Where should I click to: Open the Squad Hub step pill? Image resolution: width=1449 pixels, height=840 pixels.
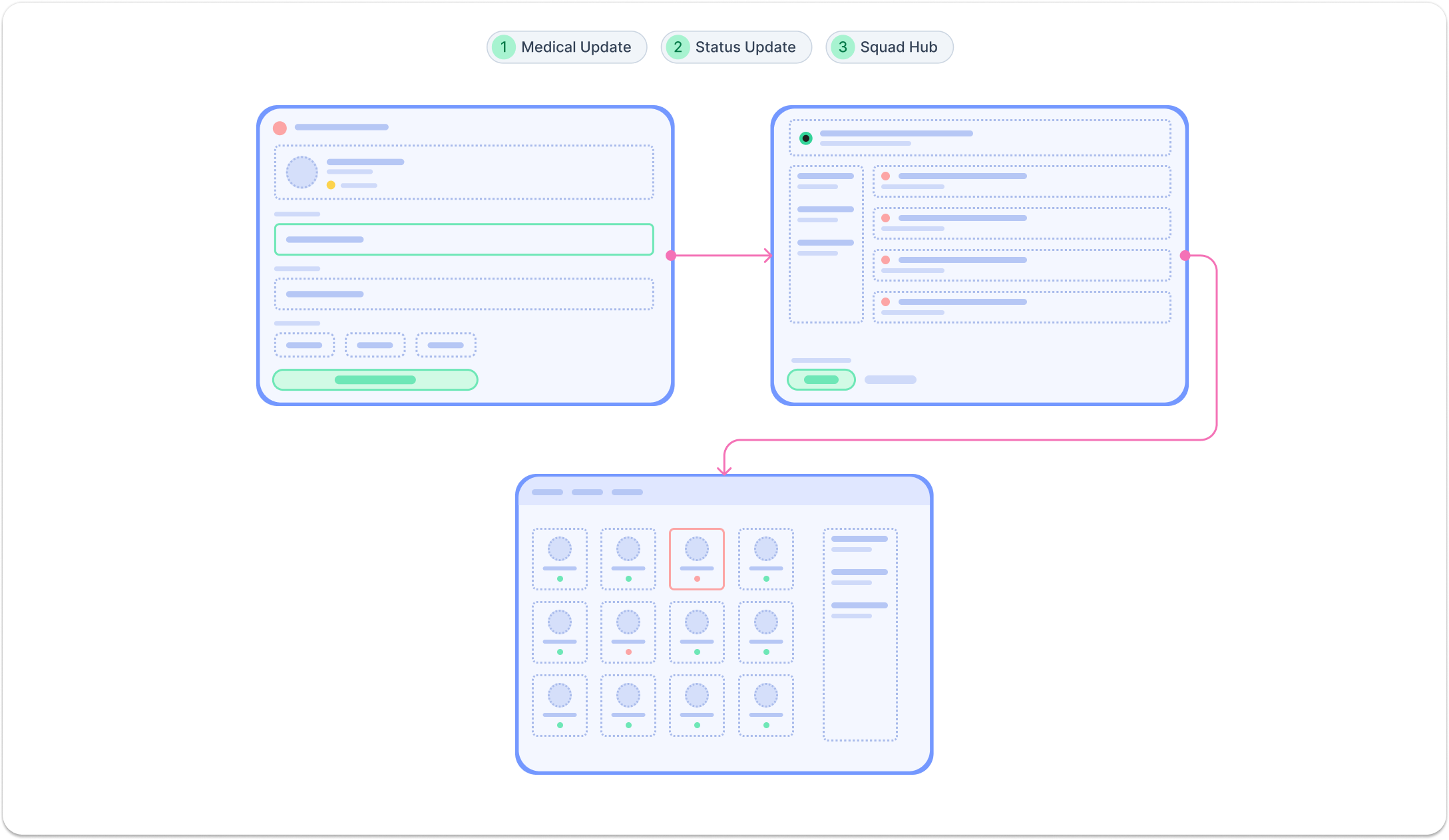[x=889, y=47]
